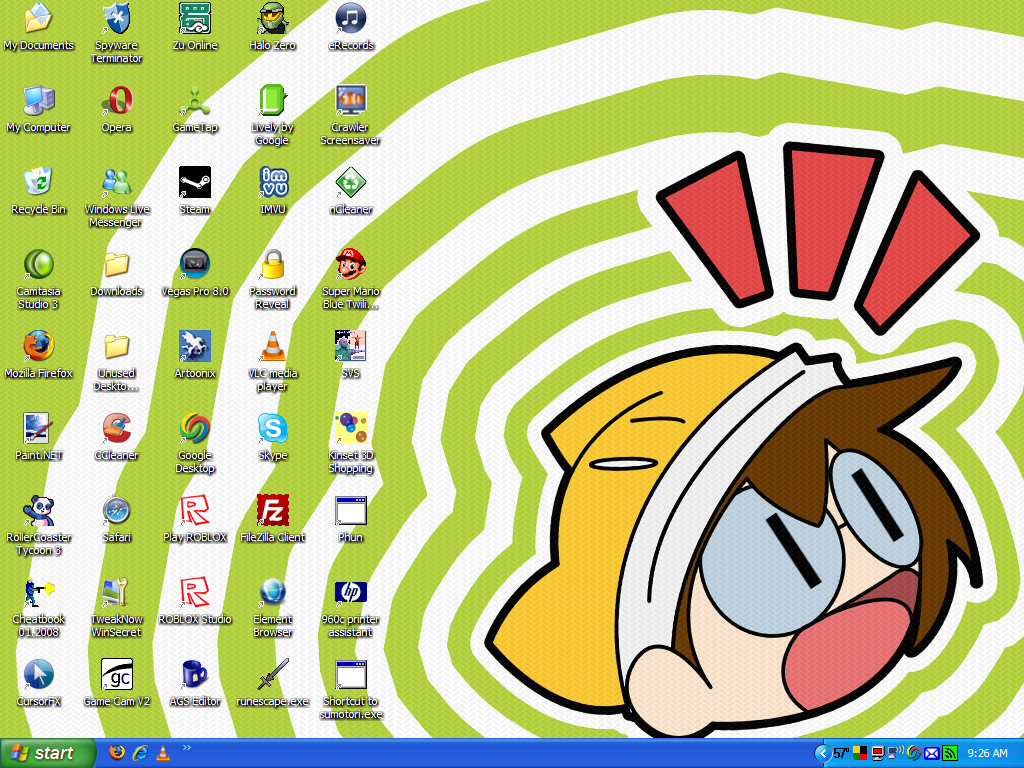This screenshot has width=1024, height=768.
Task: Select the CCleaner desktop icon
Action: [117, 428]
